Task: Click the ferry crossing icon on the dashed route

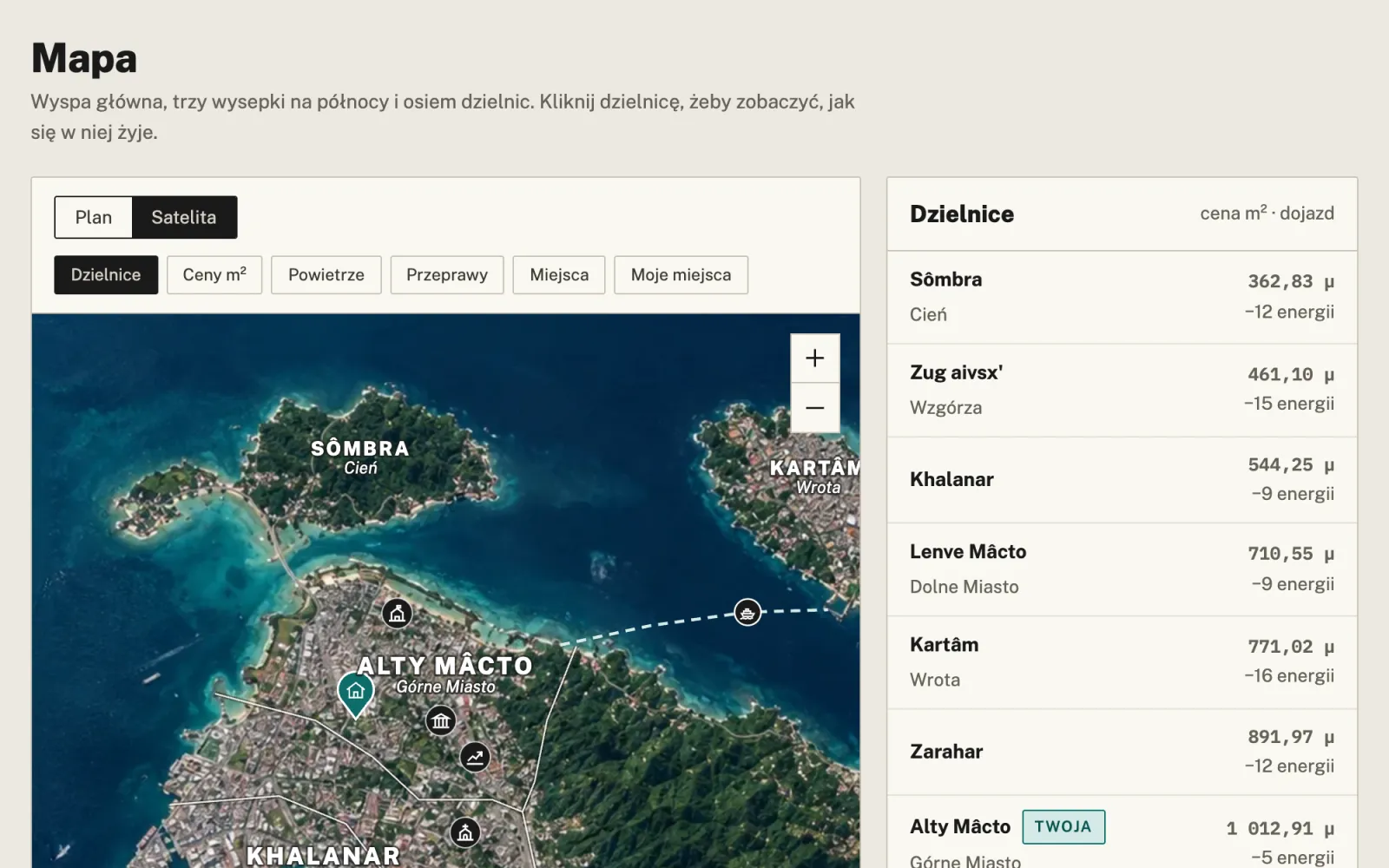Action: pyautogui.click(x=747, y=612)
